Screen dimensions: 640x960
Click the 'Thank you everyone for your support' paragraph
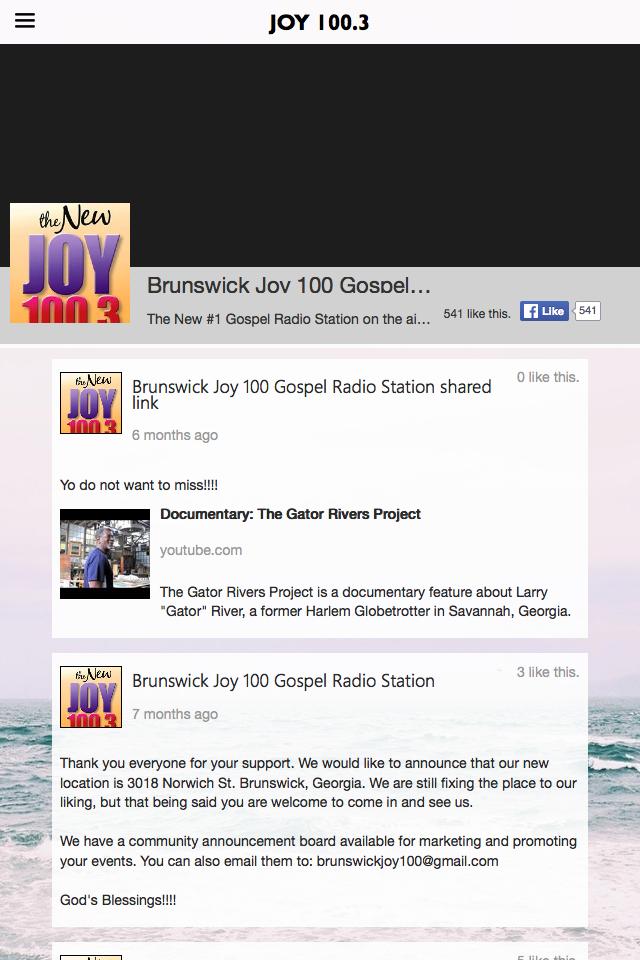[318, 783]
